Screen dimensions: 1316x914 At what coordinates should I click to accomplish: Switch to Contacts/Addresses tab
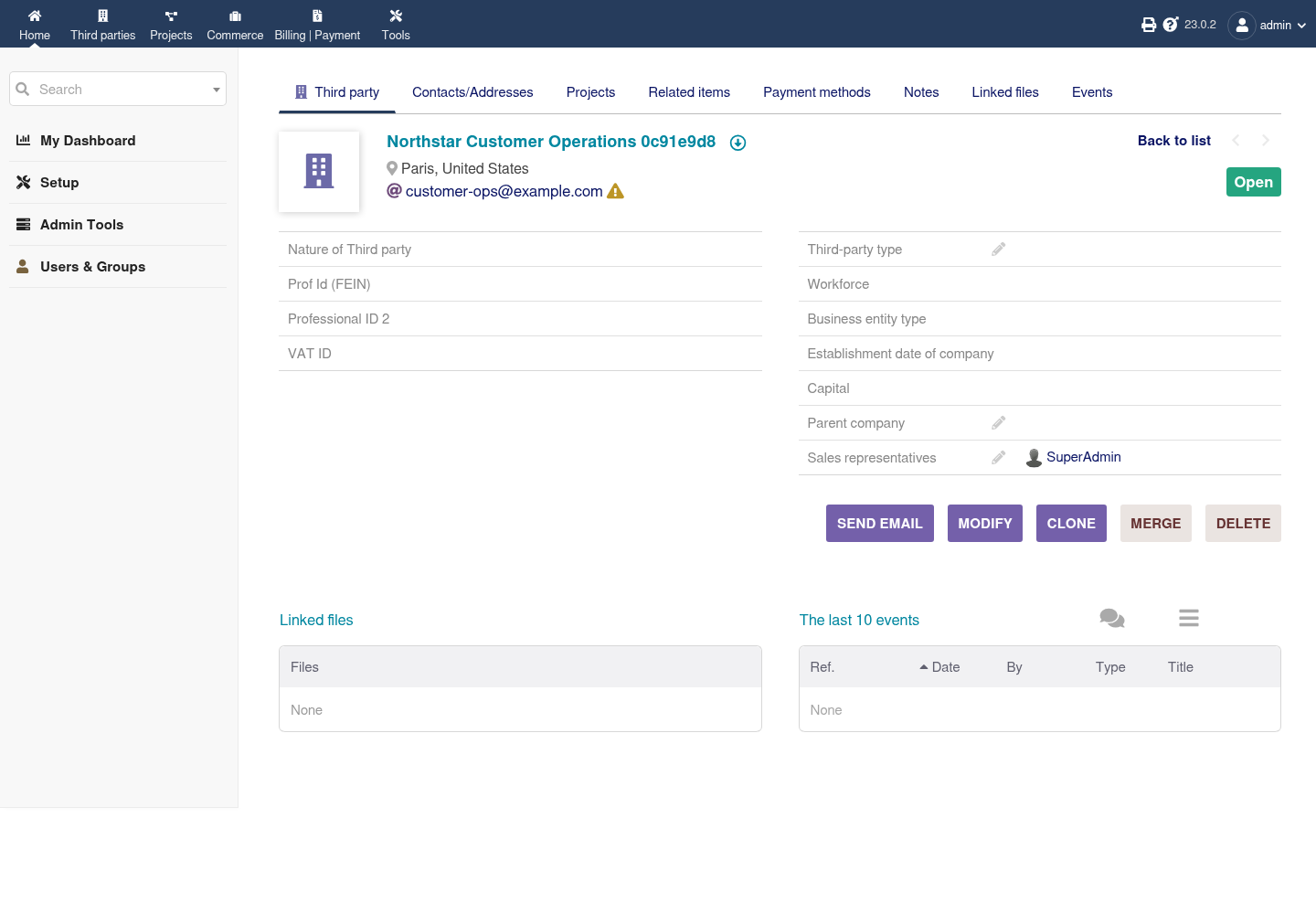pyautogui.click(x=472, y=92)
